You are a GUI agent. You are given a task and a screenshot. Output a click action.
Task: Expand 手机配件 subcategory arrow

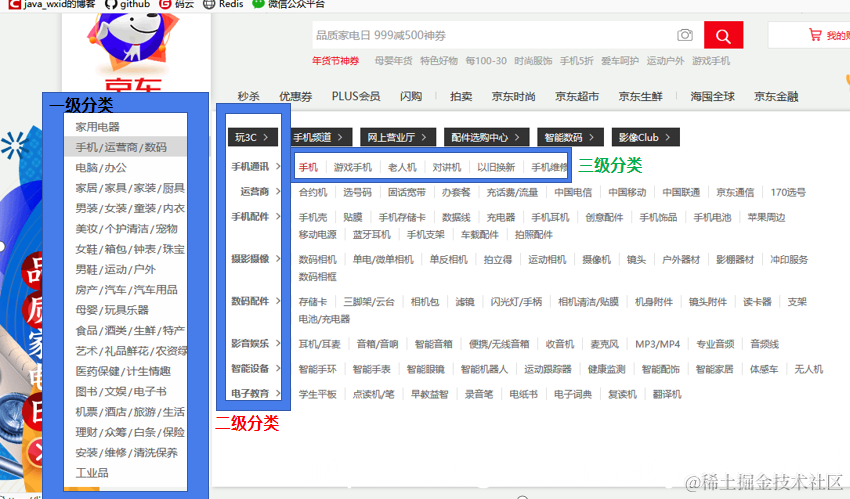coord(278,216)
